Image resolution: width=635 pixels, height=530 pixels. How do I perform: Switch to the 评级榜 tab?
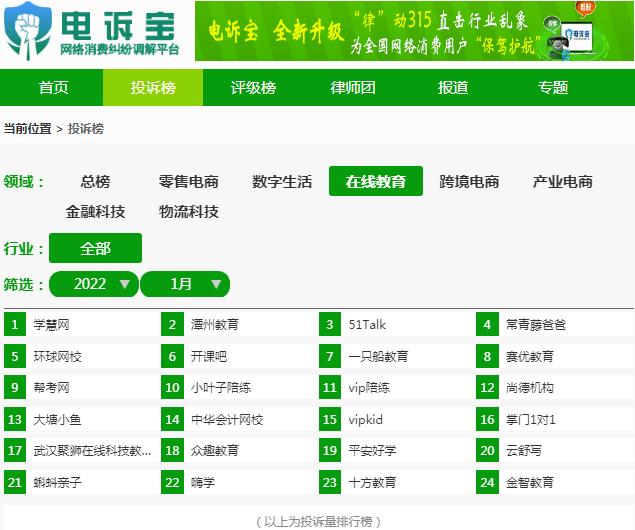[x=253, y=88]
